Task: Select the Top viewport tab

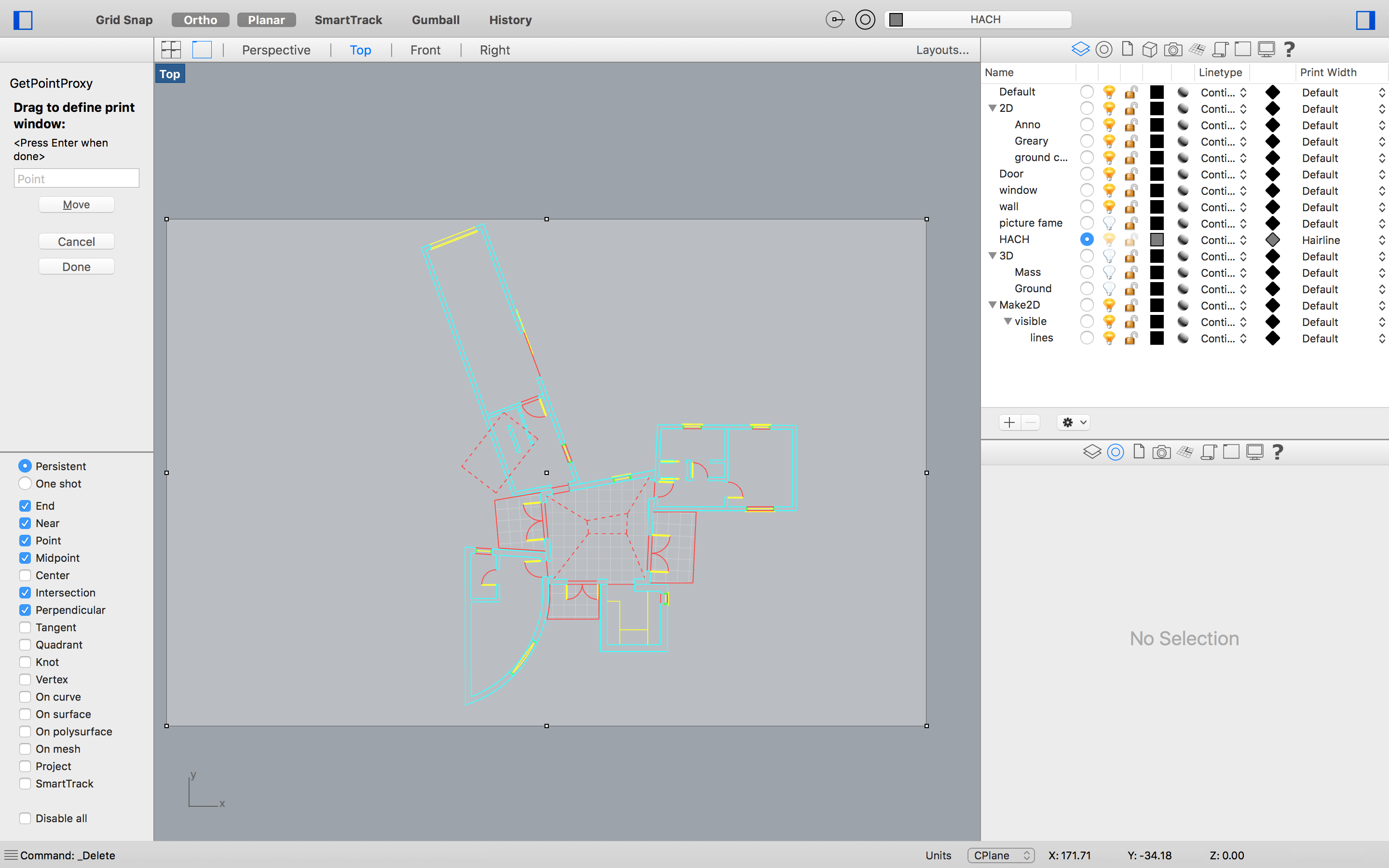Action: tap(360, 50)
